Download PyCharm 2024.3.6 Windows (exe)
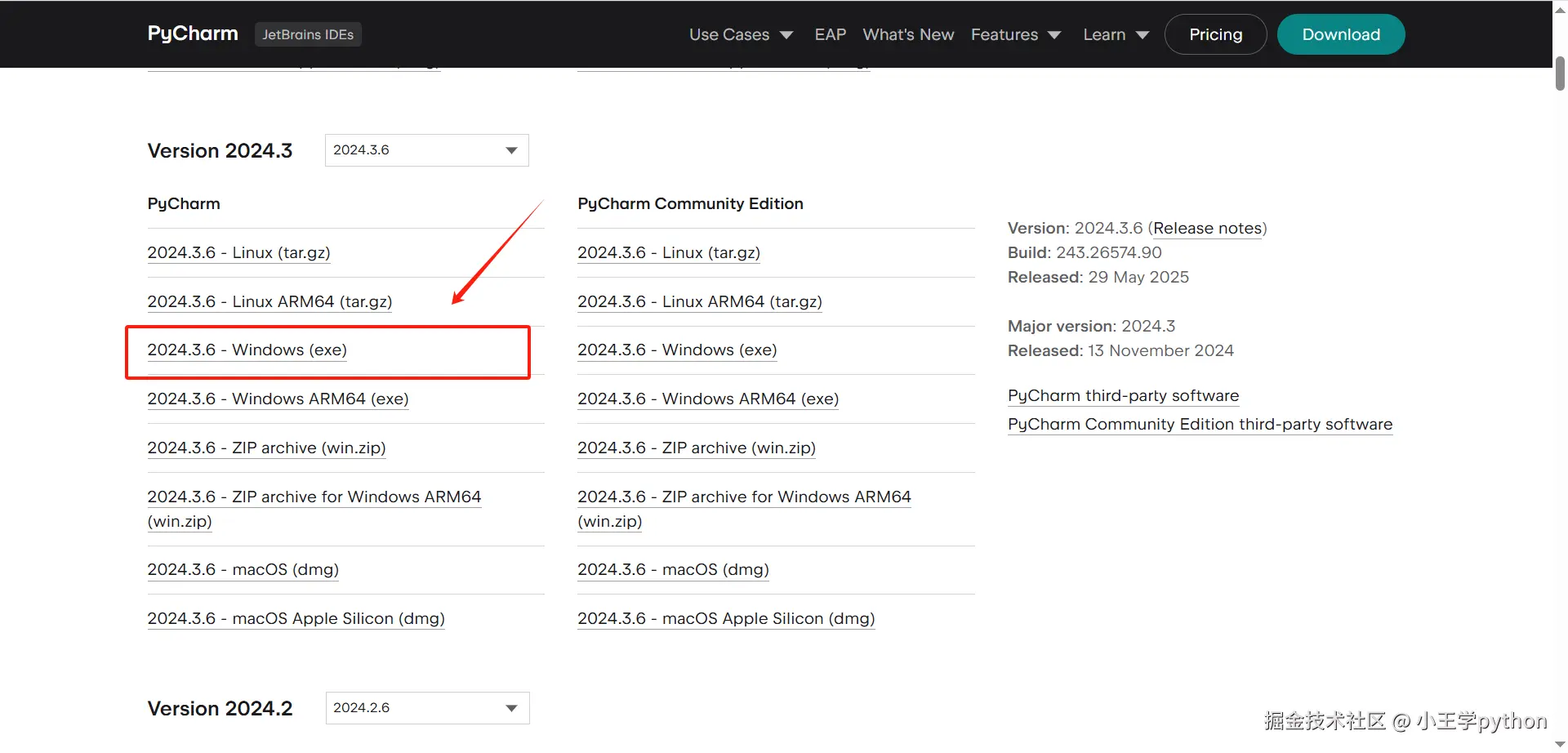1568x753 pixels. click(247, 350)
